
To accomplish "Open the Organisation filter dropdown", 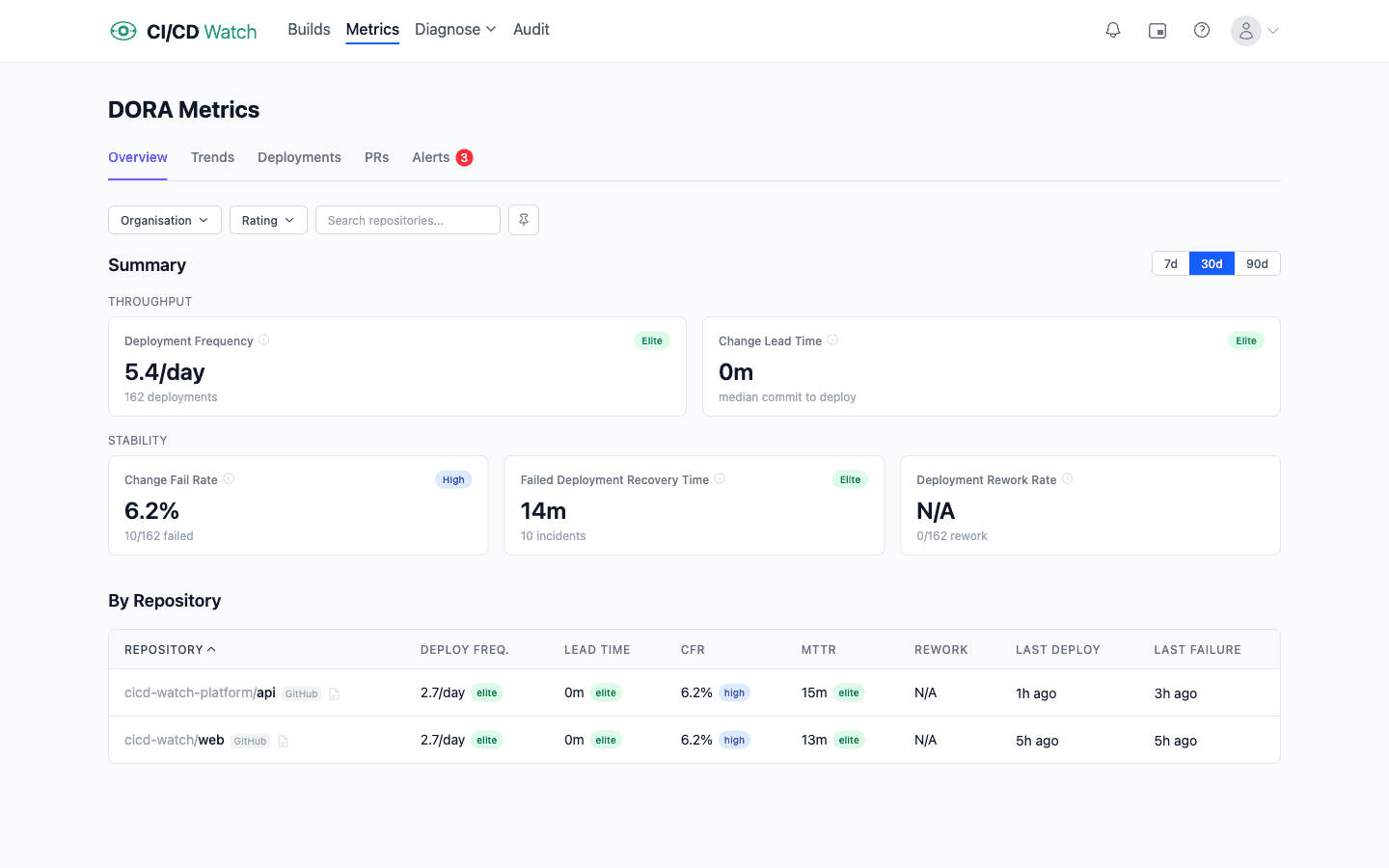I will [165, 220].
